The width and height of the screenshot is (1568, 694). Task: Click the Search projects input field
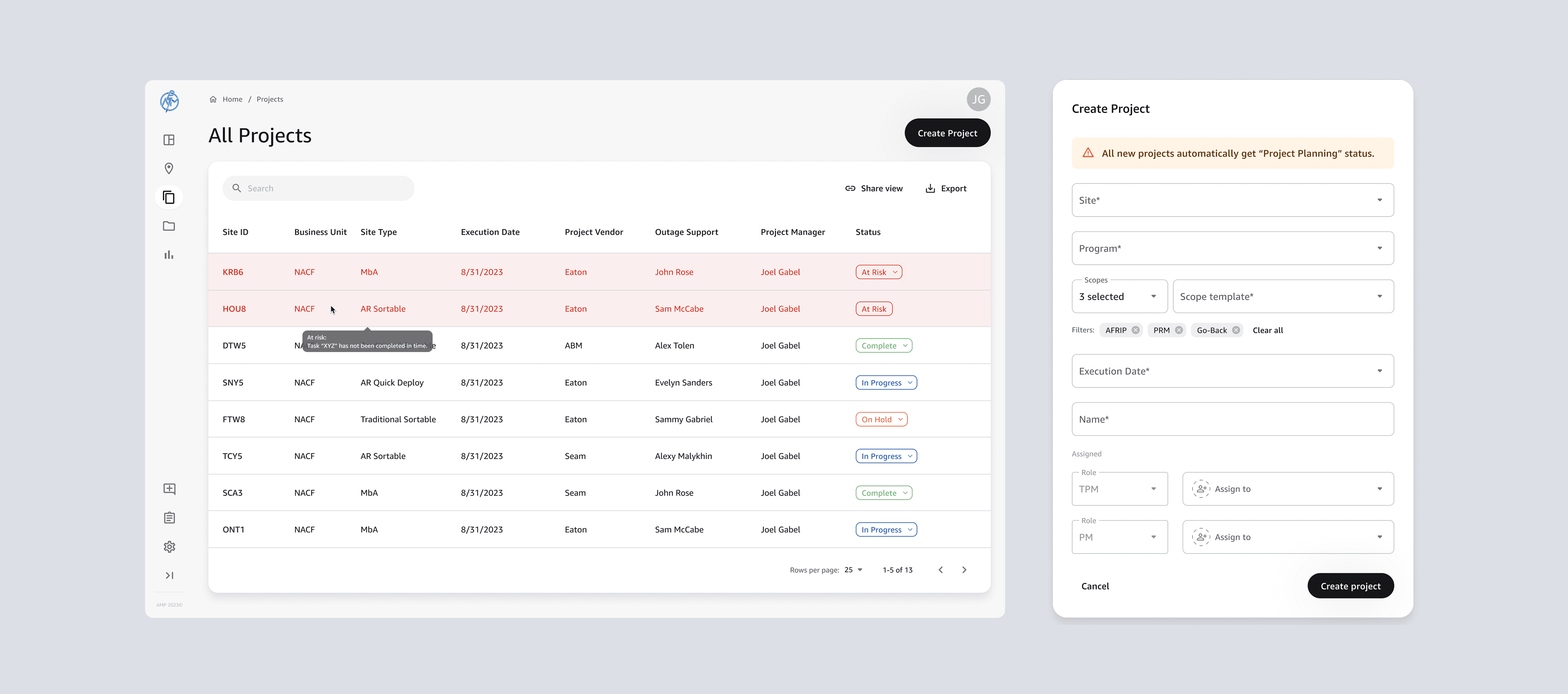pyautogui.click(x=318, y=189)
